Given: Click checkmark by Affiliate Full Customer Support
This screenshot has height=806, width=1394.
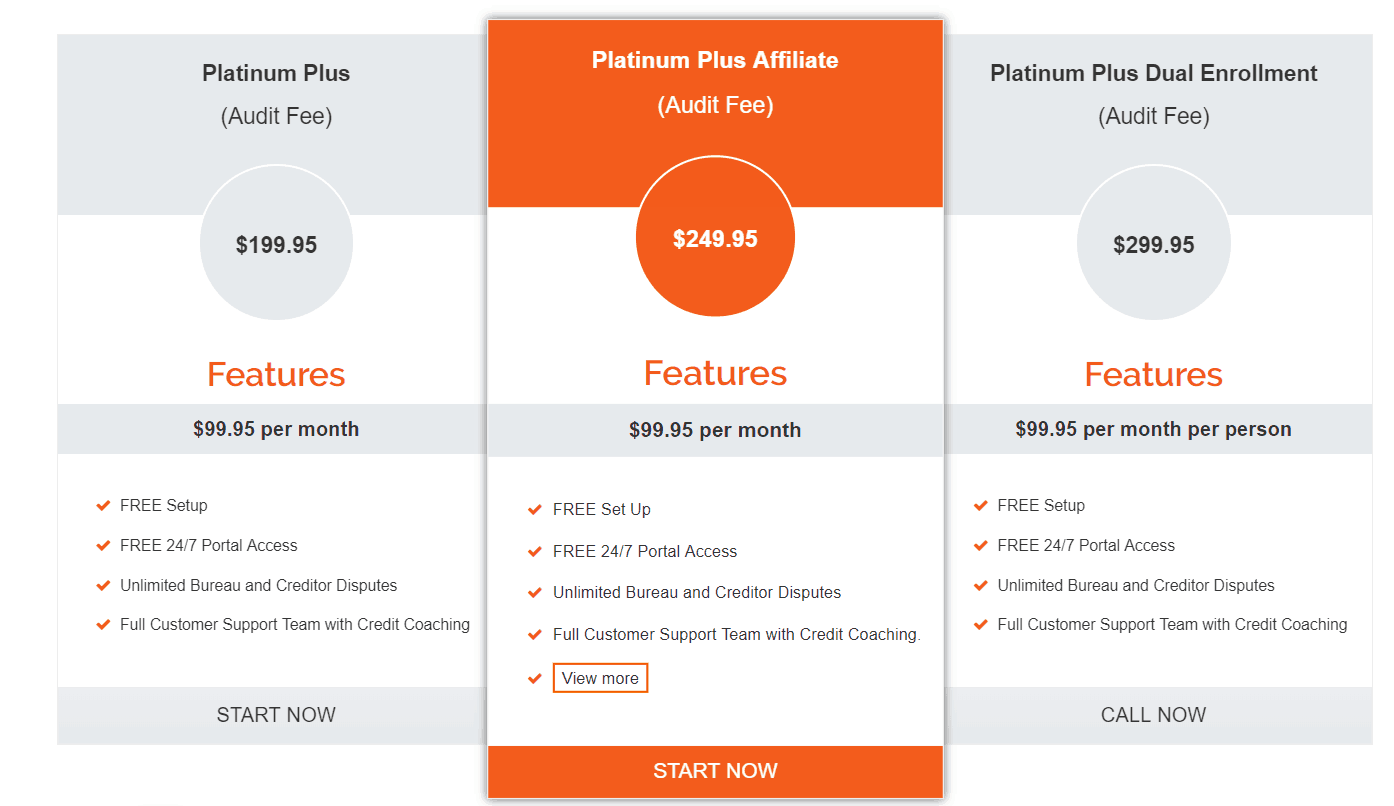Looking at the screenshot, I should [534, 635].
